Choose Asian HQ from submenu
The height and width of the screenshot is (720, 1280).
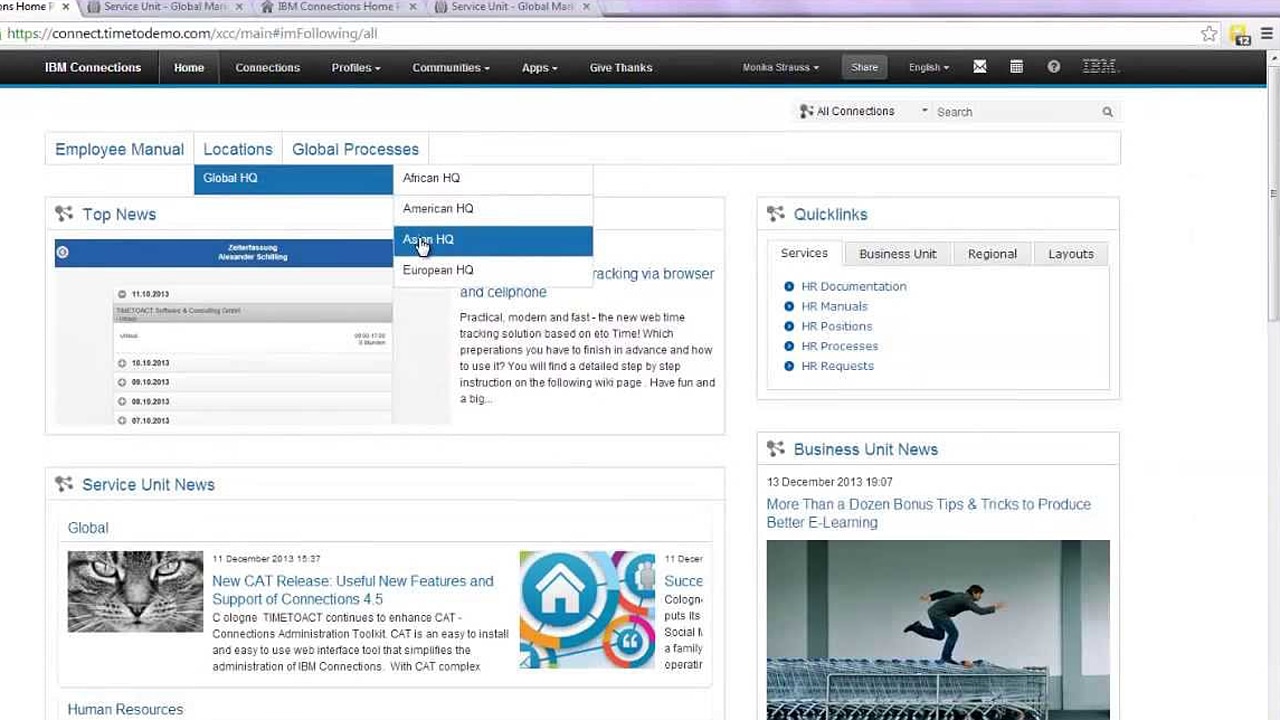click(x=493, y=240)
